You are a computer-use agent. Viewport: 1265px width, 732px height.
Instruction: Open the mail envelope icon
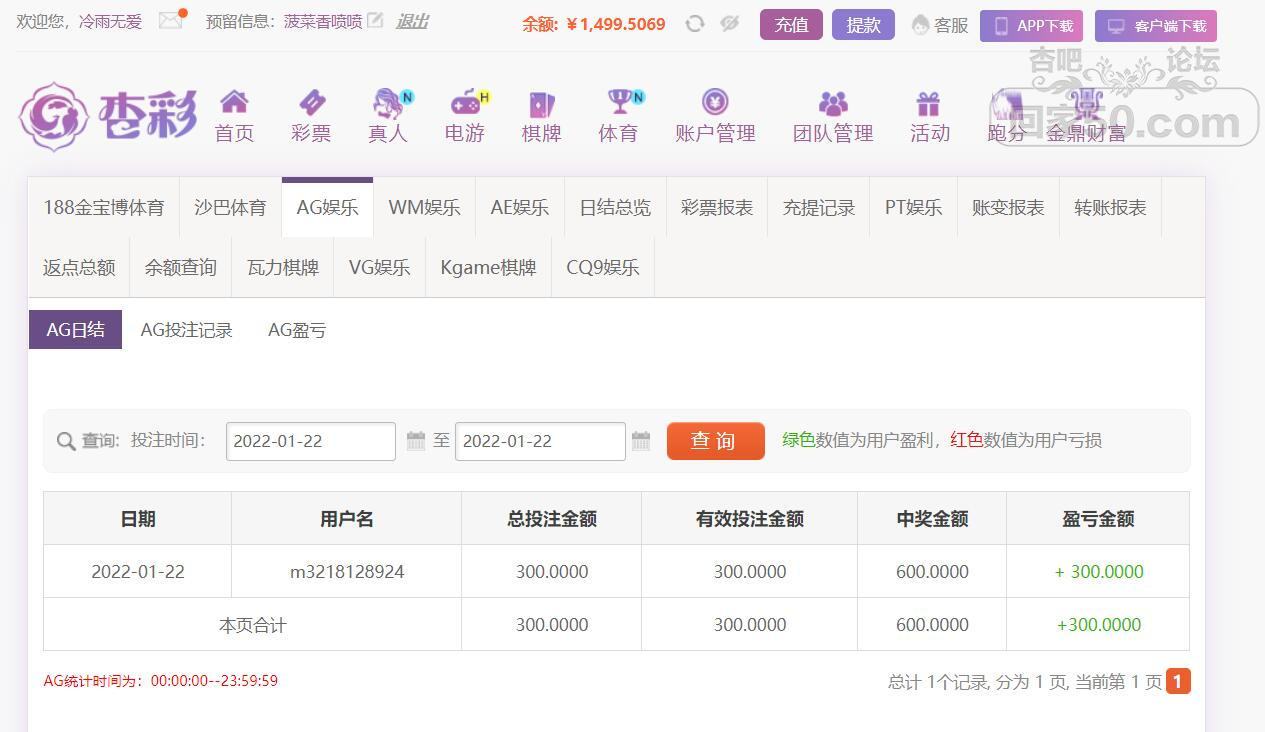pos(171,20)
